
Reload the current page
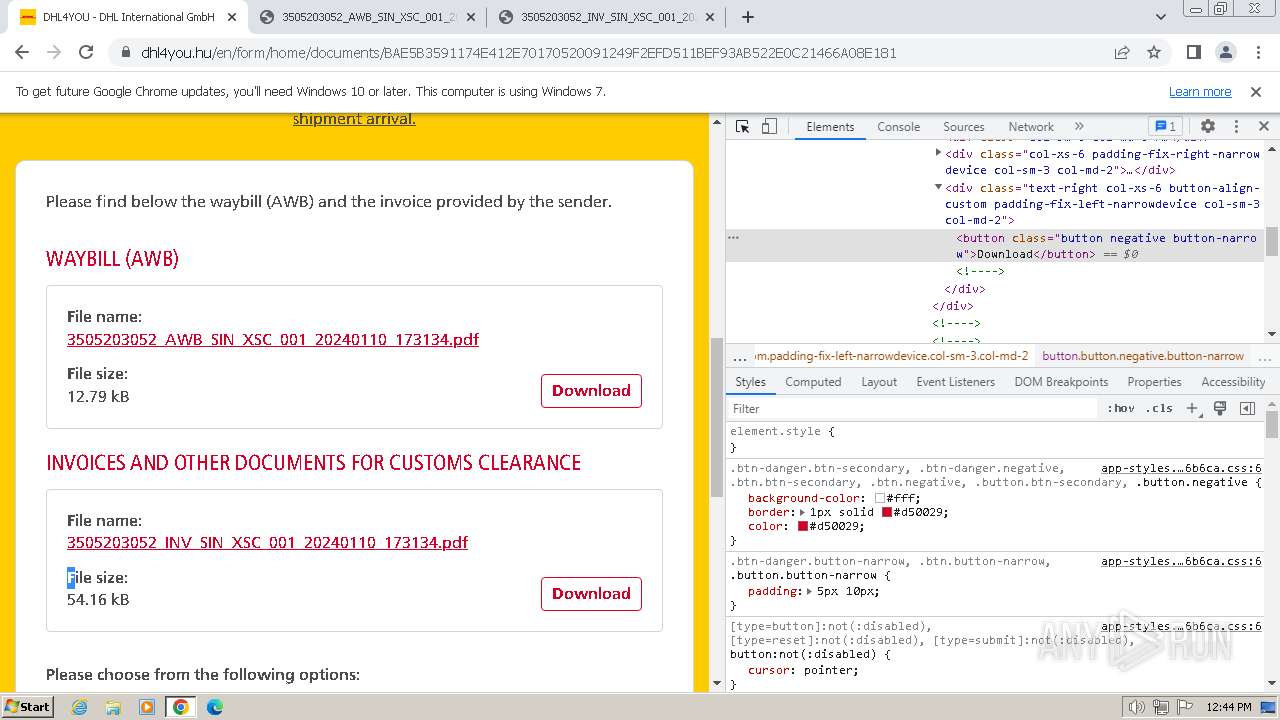point(86,53)
